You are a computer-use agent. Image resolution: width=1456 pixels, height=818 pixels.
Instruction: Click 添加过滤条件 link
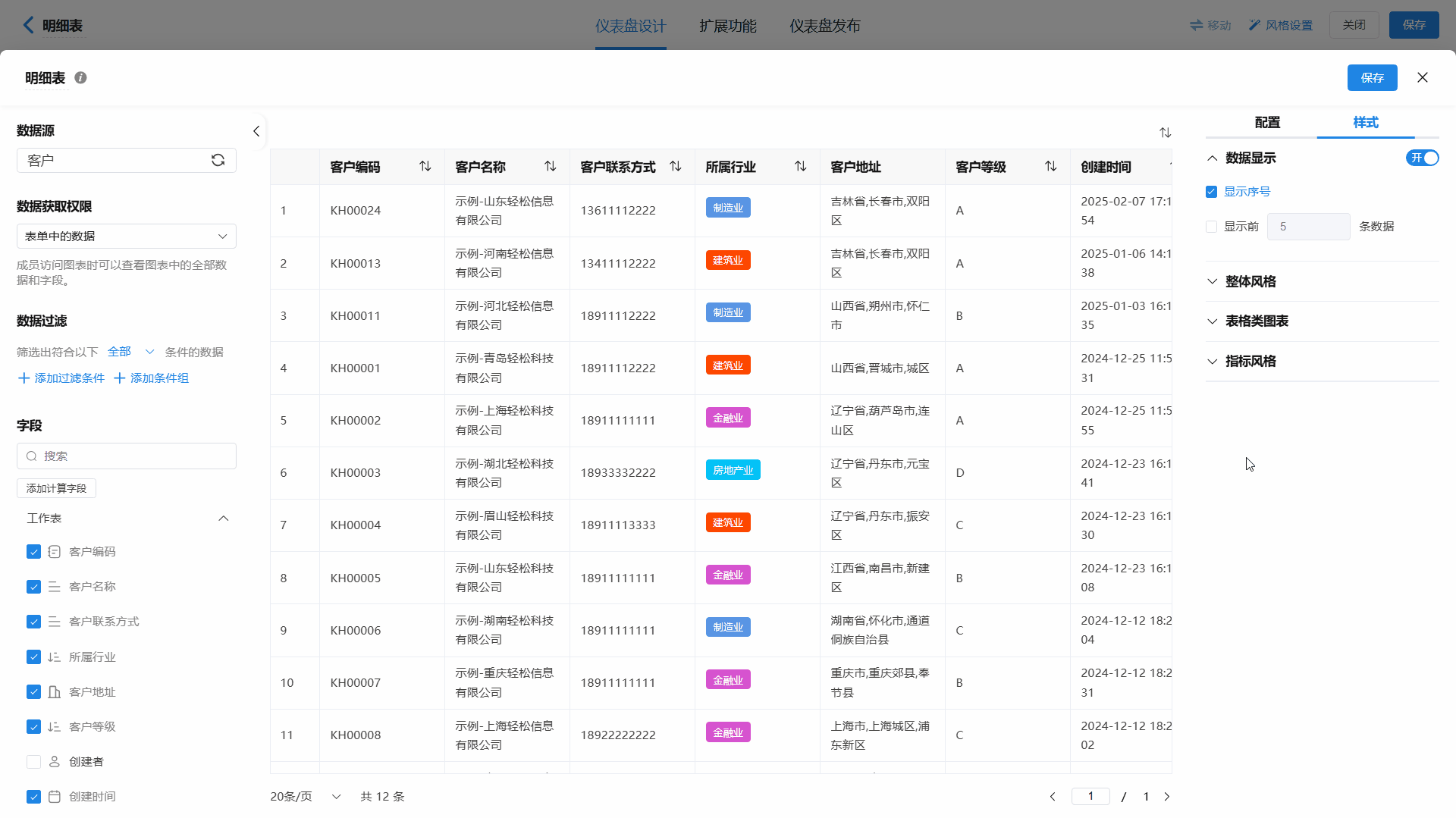tap(61, 378)
